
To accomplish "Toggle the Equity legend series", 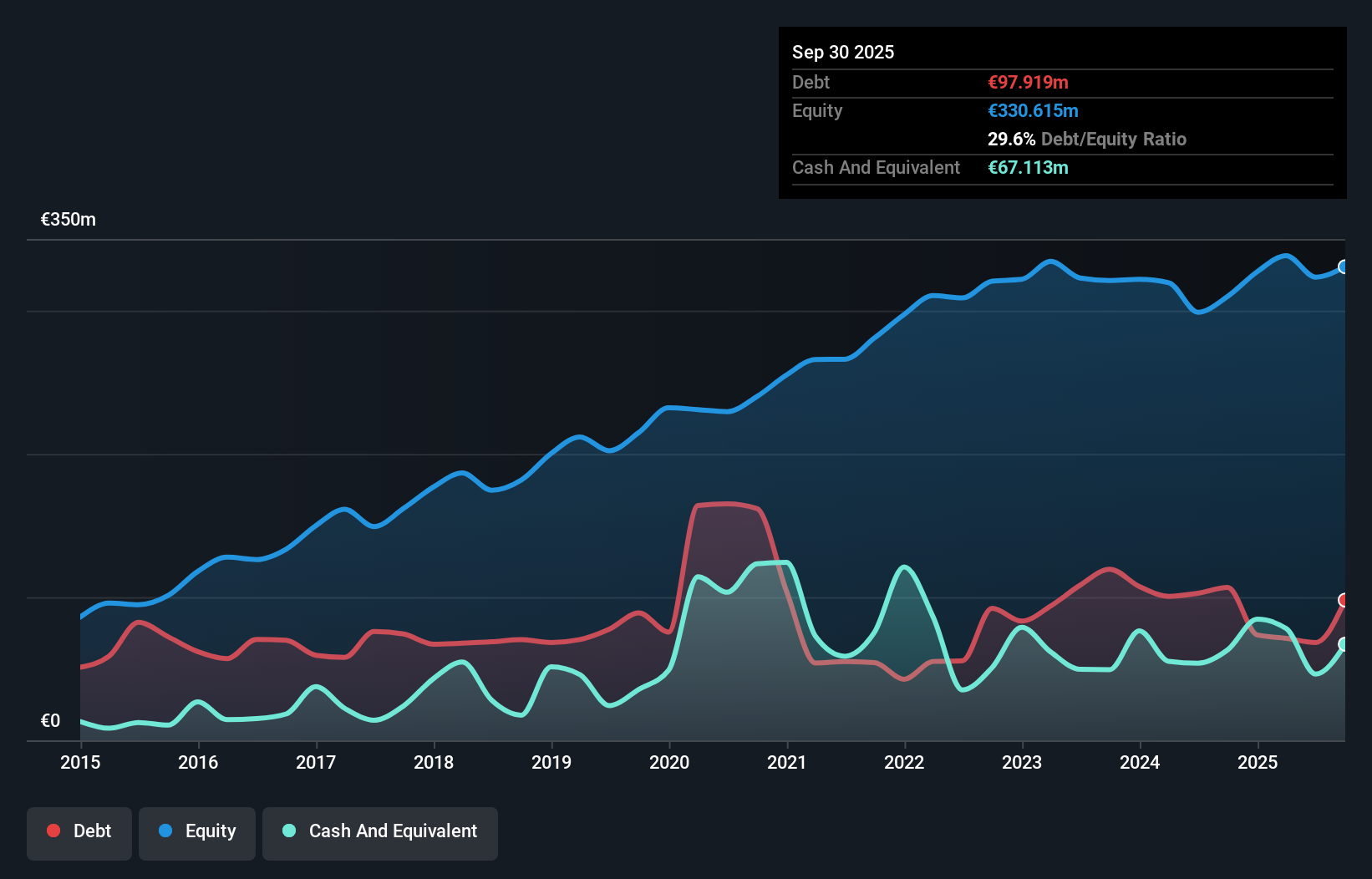I will [x=197, y=831].
